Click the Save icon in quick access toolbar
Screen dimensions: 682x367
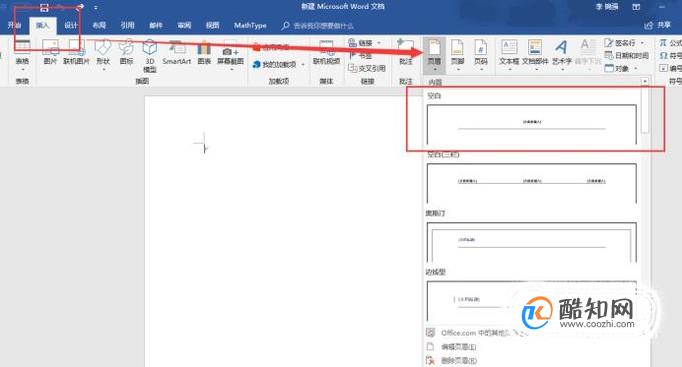coord(44,7)
